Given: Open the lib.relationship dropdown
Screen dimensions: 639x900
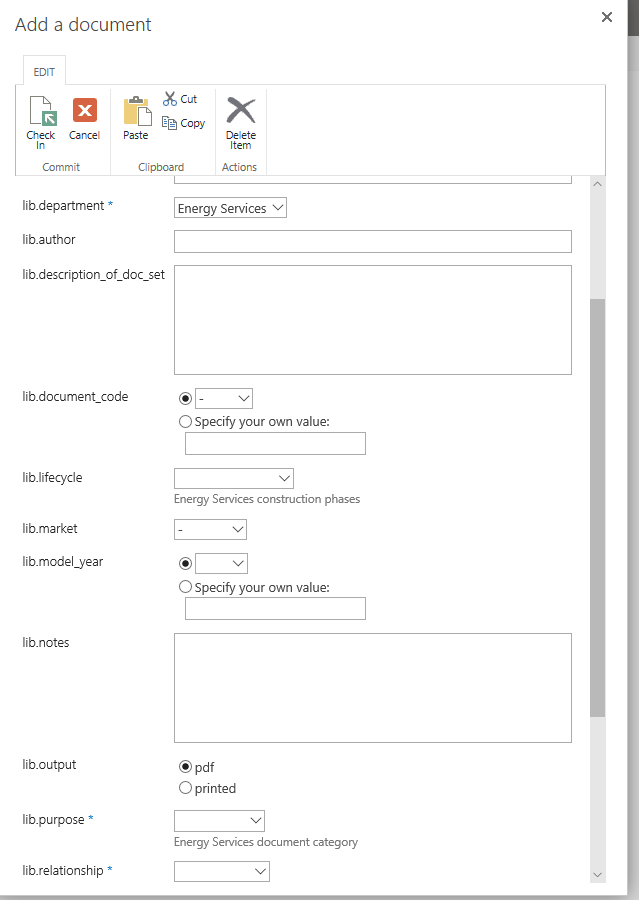Looking at the screenshot, I should pos(222,871).
